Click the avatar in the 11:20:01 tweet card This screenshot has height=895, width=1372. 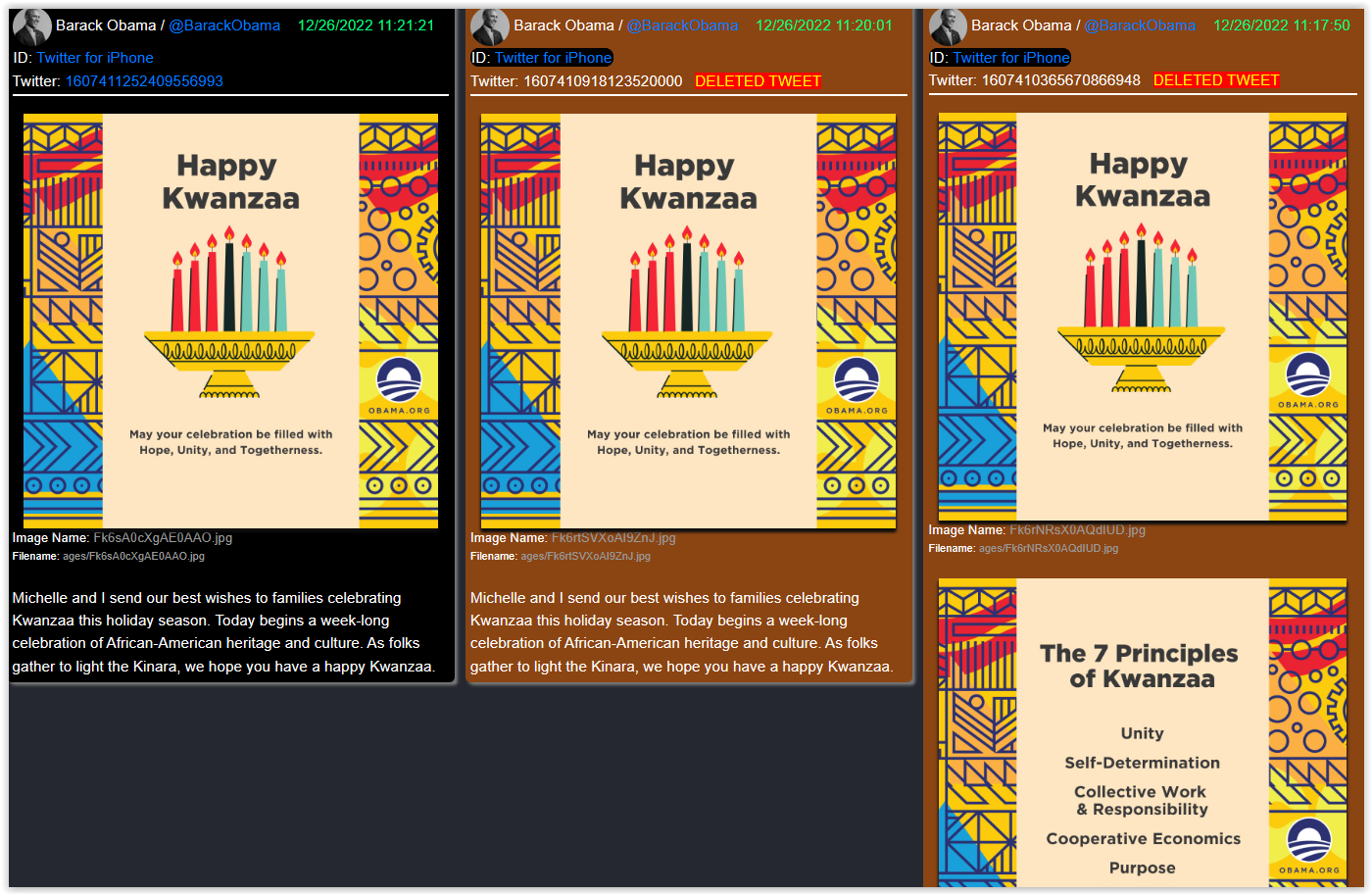click(489, 27)
